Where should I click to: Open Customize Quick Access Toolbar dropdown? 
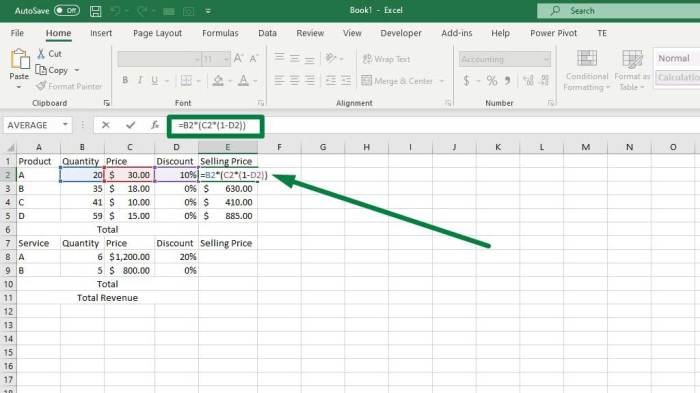(x=208, y=11)
